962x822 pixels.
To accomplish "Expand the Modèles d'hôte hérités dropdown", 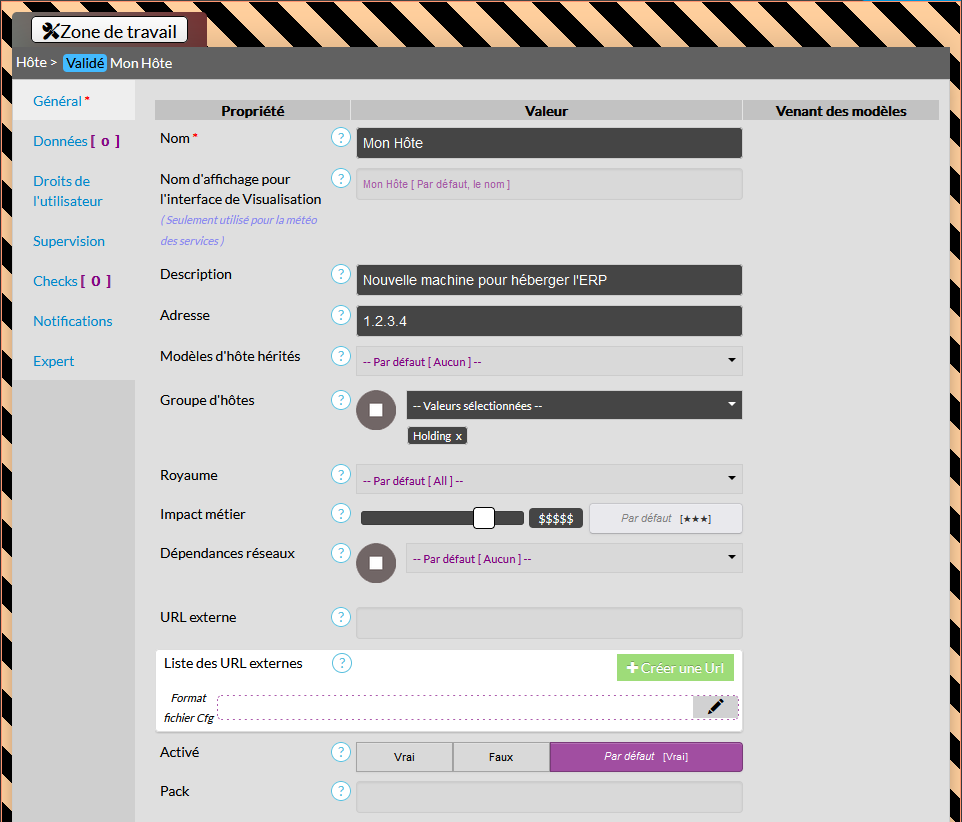I will [549, 361].
